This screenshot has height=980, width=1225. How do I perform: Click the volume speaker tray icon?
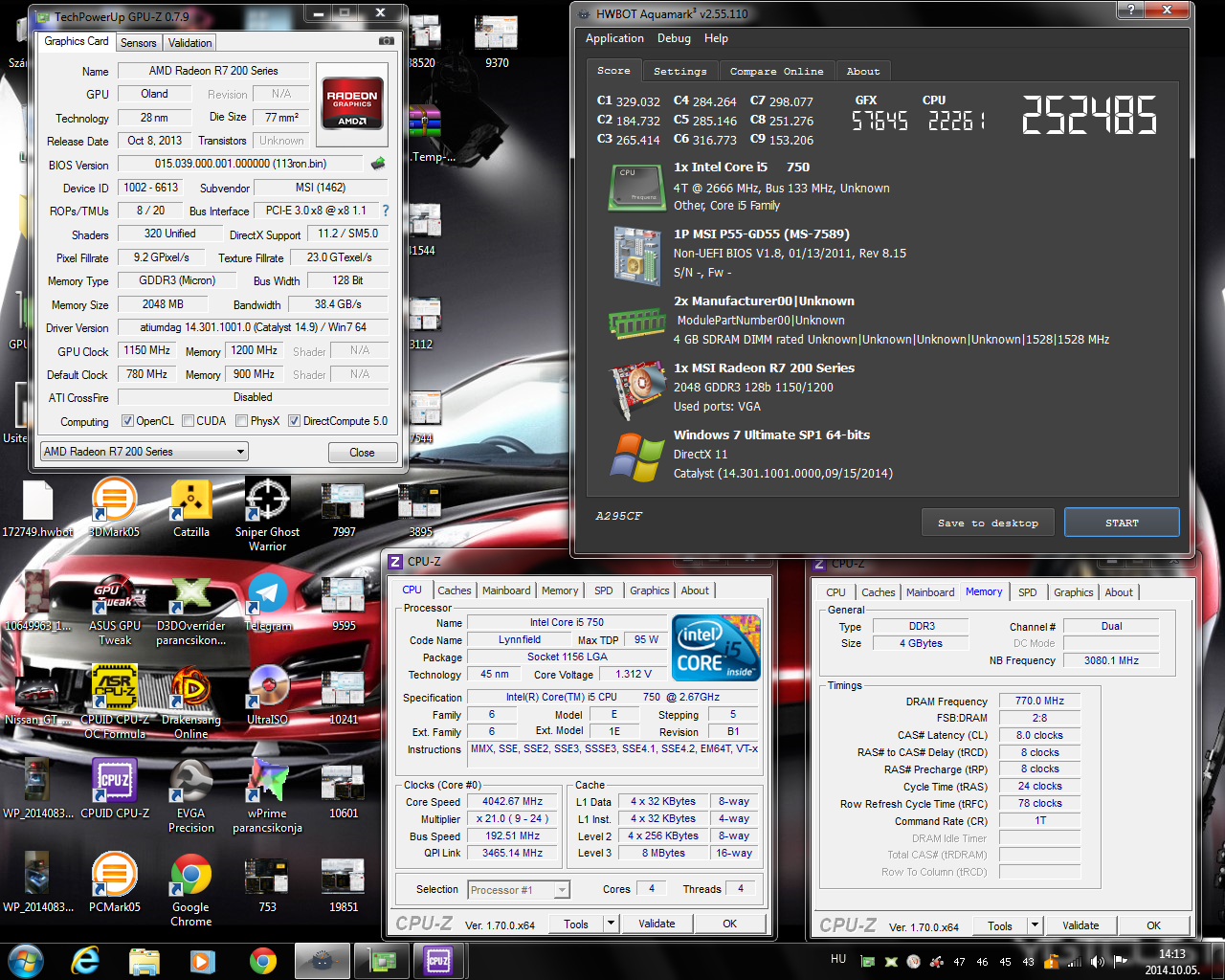(1097, 961)
